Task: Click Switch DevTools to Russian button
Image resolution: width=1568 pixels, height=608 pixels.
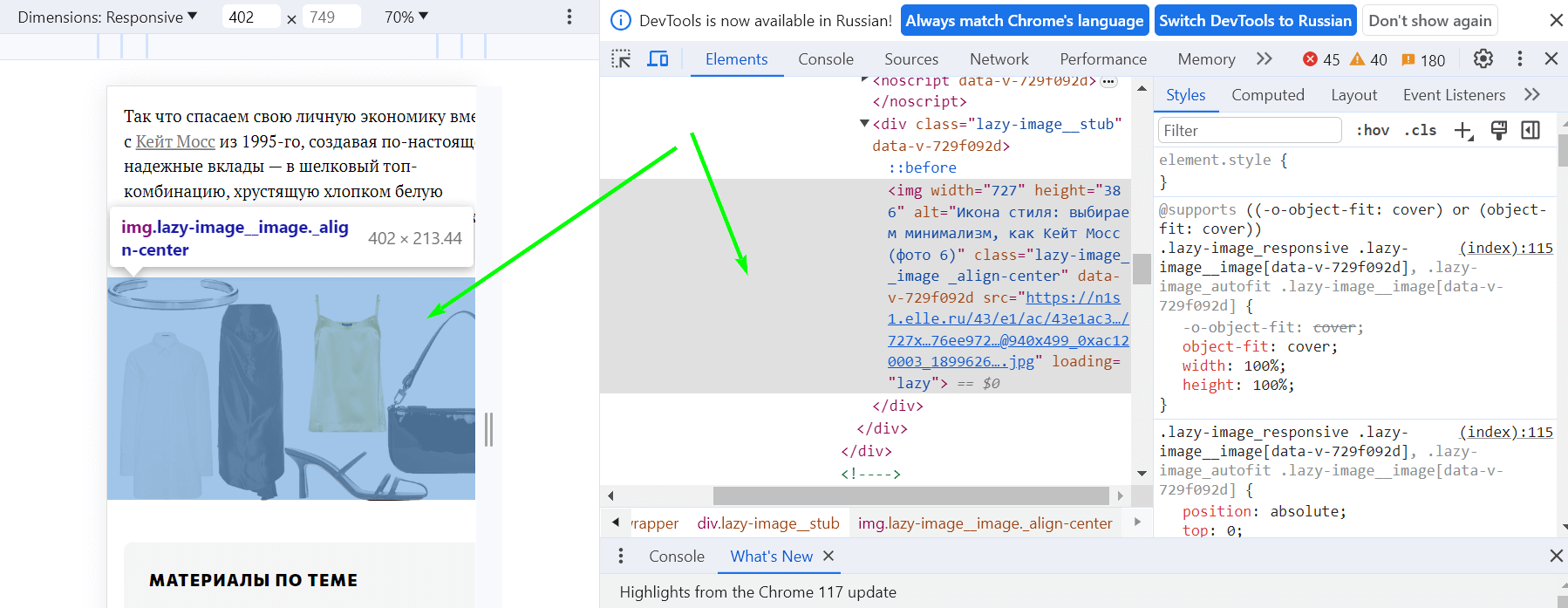Action: click(1255, 21)
